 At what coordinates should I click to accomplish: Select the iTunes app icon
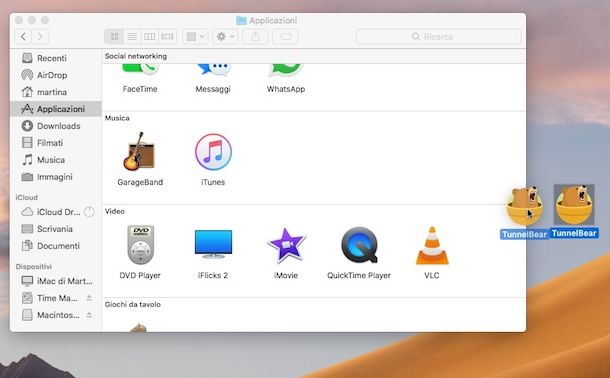pos(213,152)
